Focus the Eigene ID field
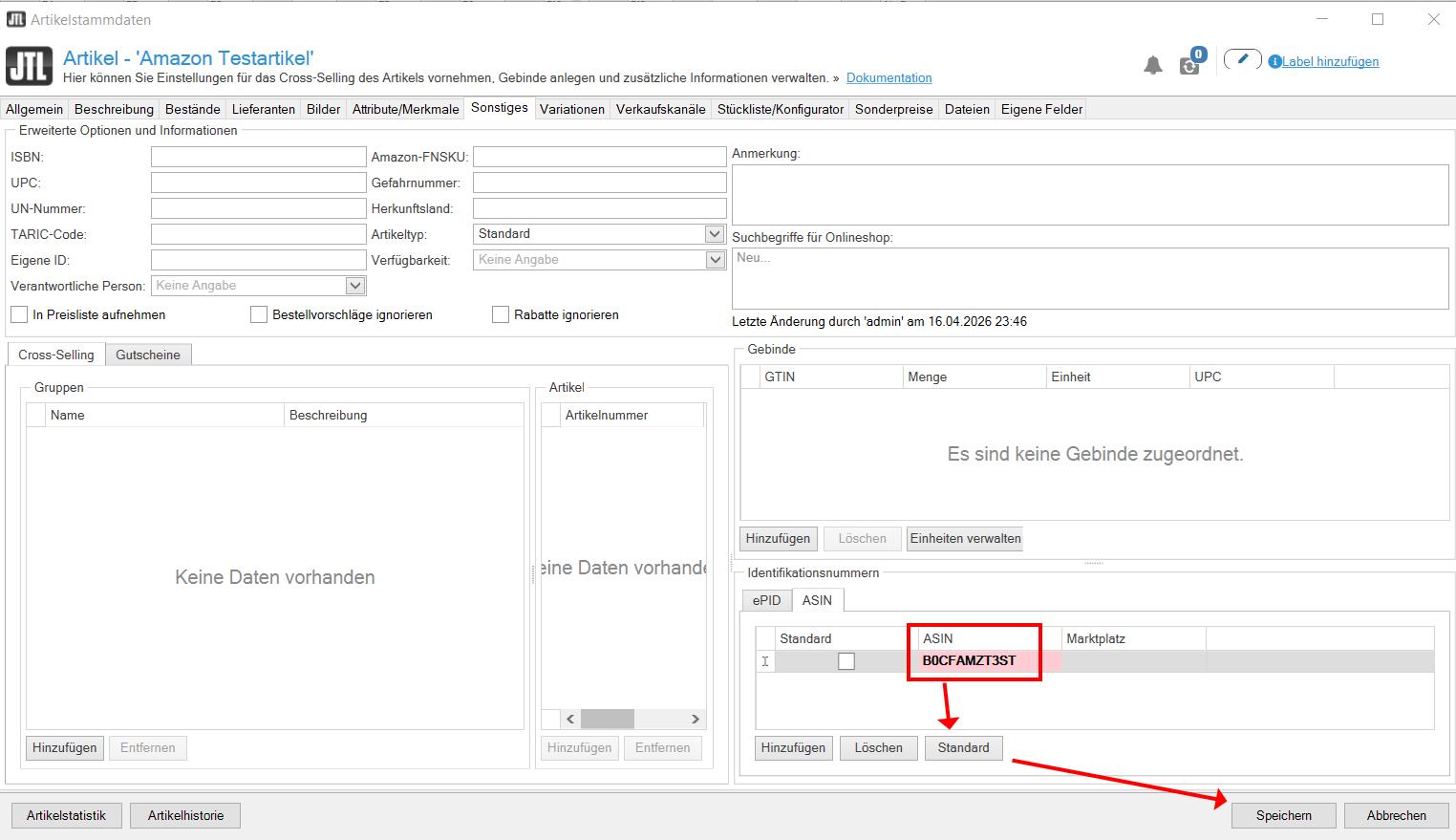The height and width of the screenshot is (840, 1456). [259, 260]
